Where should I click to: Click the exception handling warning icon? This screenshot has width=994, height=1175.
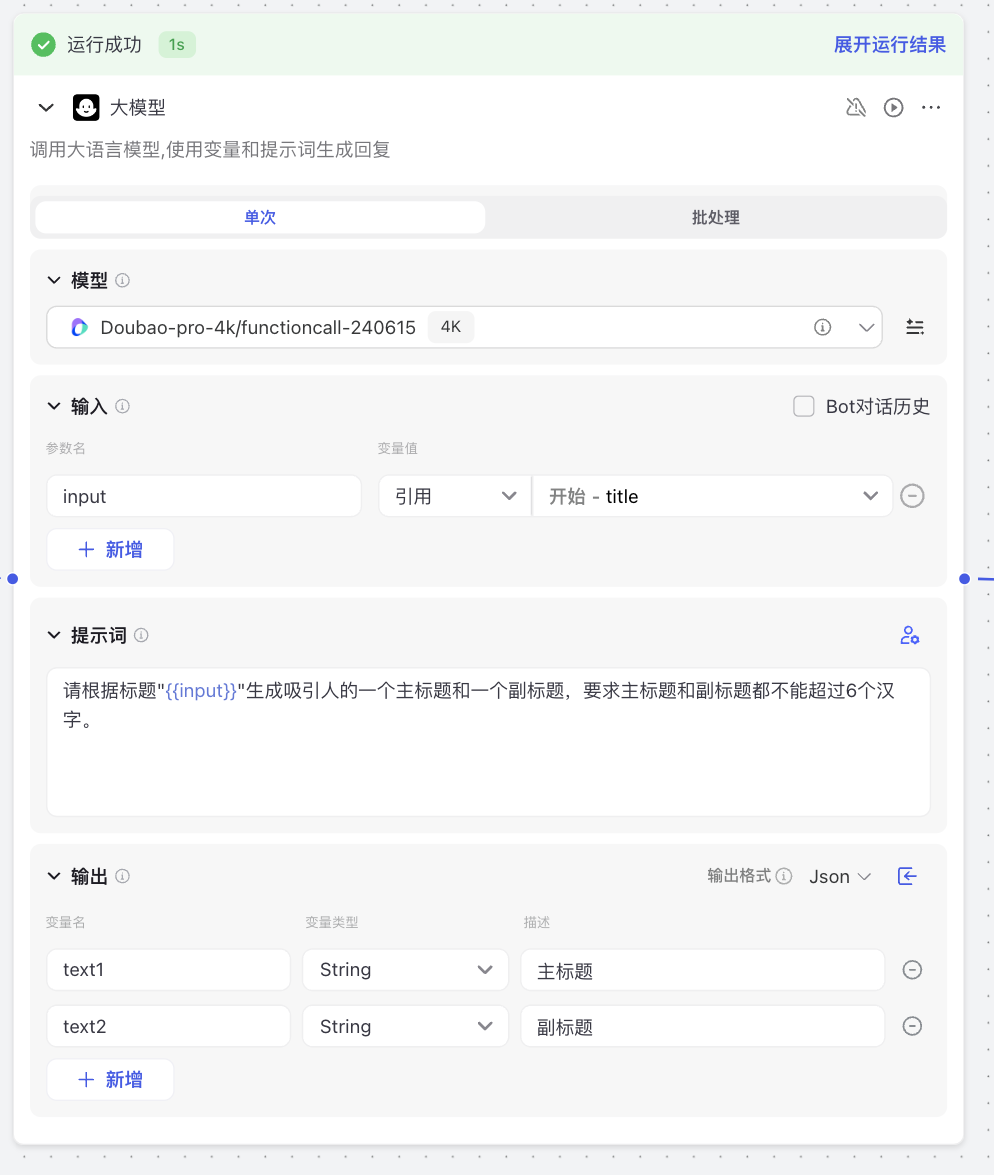click(856, 107)
